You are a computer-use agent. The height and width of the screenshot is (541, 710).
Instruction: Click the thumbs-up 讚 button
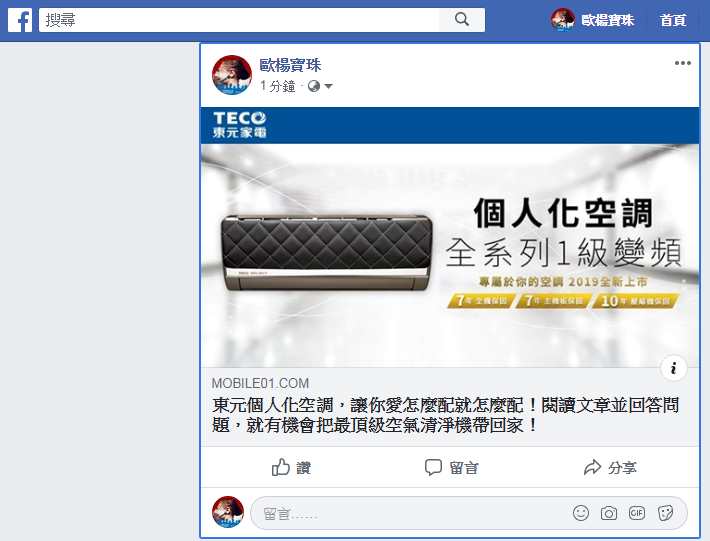[x=291, y=467]
